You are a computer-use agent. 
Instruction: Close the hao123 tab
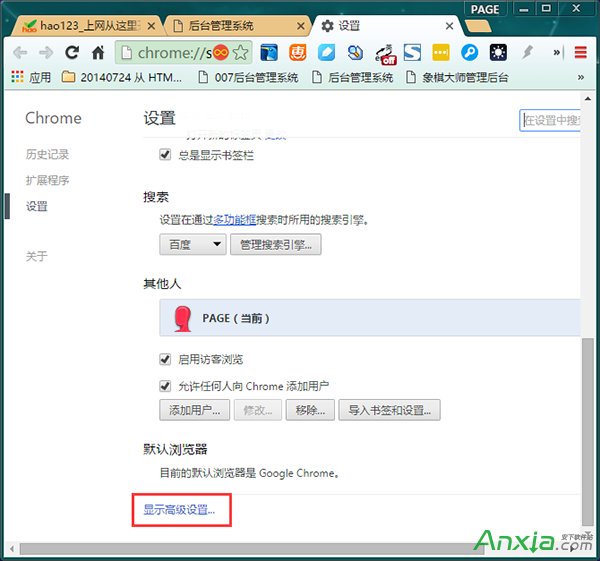pos(151,26)
